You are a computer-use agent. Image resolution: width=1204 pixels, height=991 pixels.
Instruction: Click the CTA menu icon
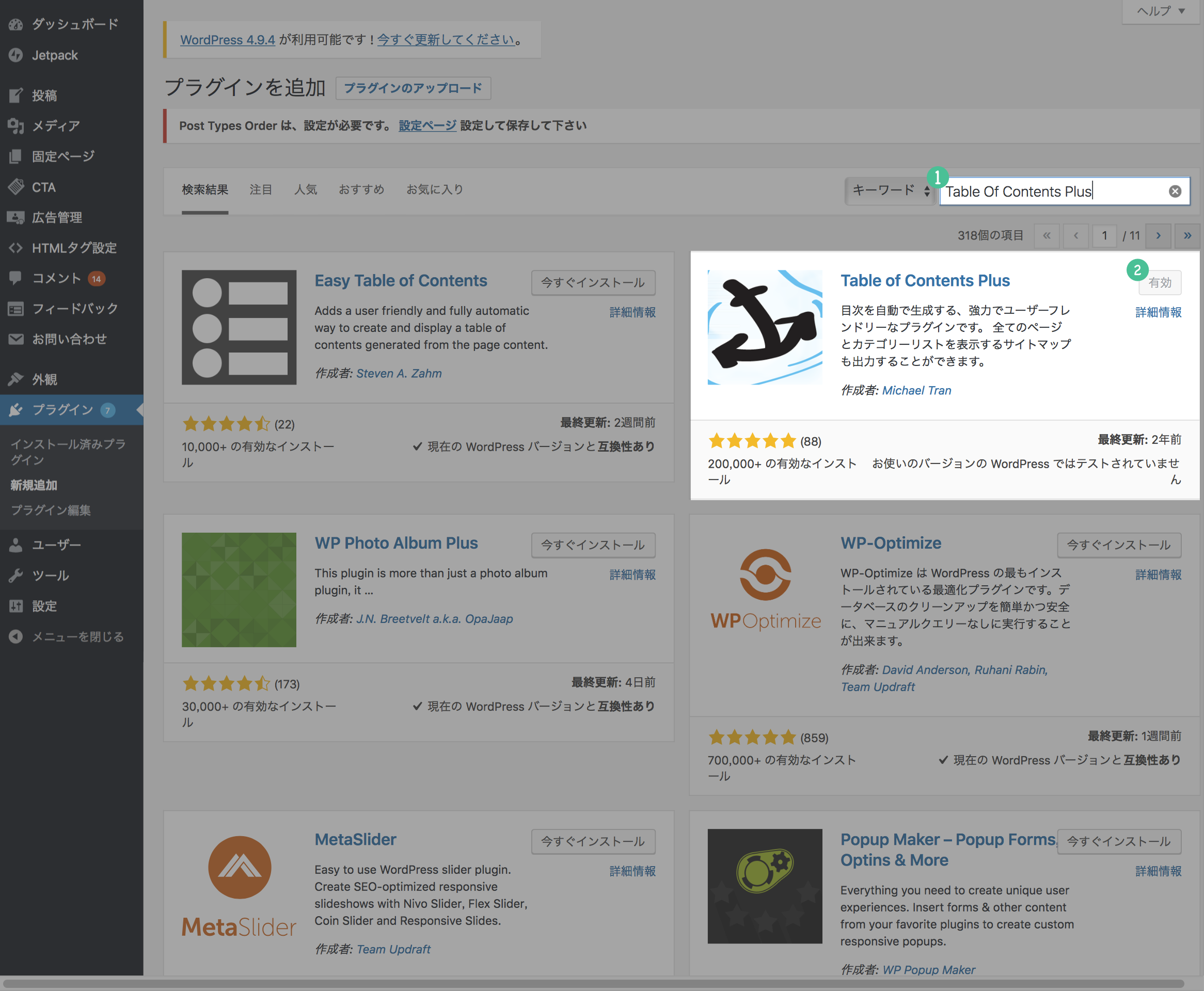coord(15,187)
